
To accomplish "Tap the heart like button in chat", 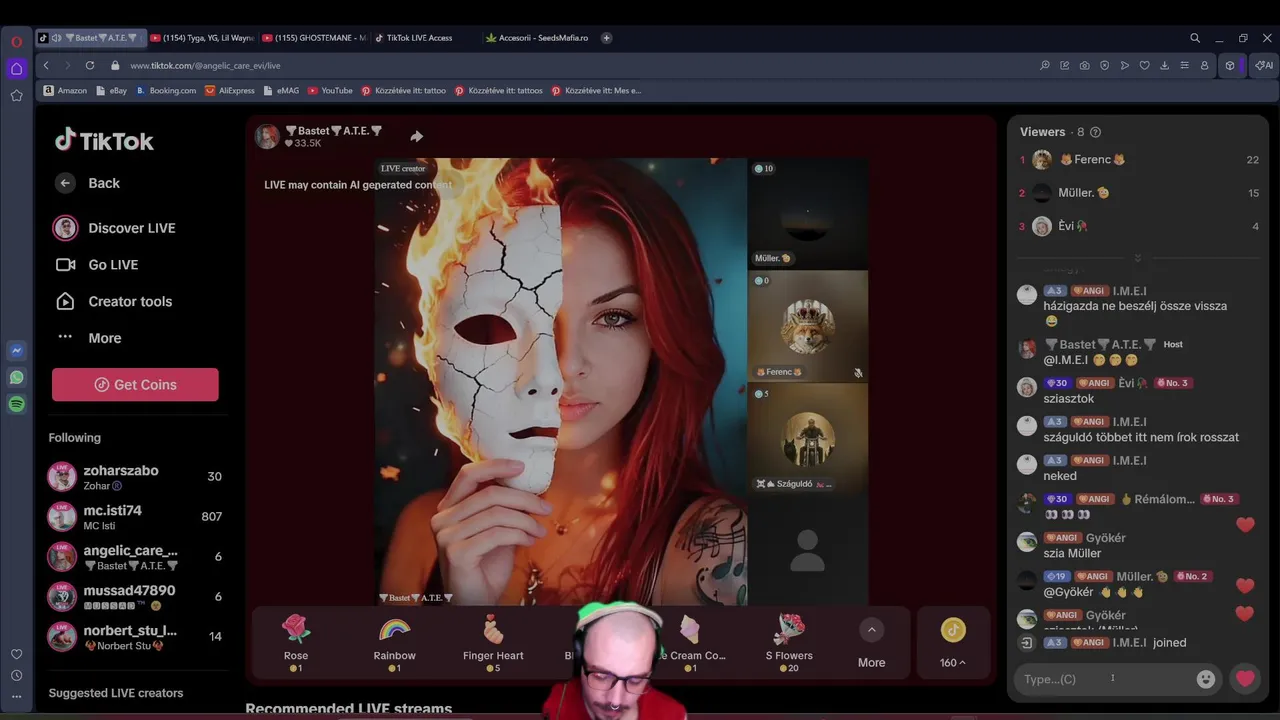I will (1245, 679).
